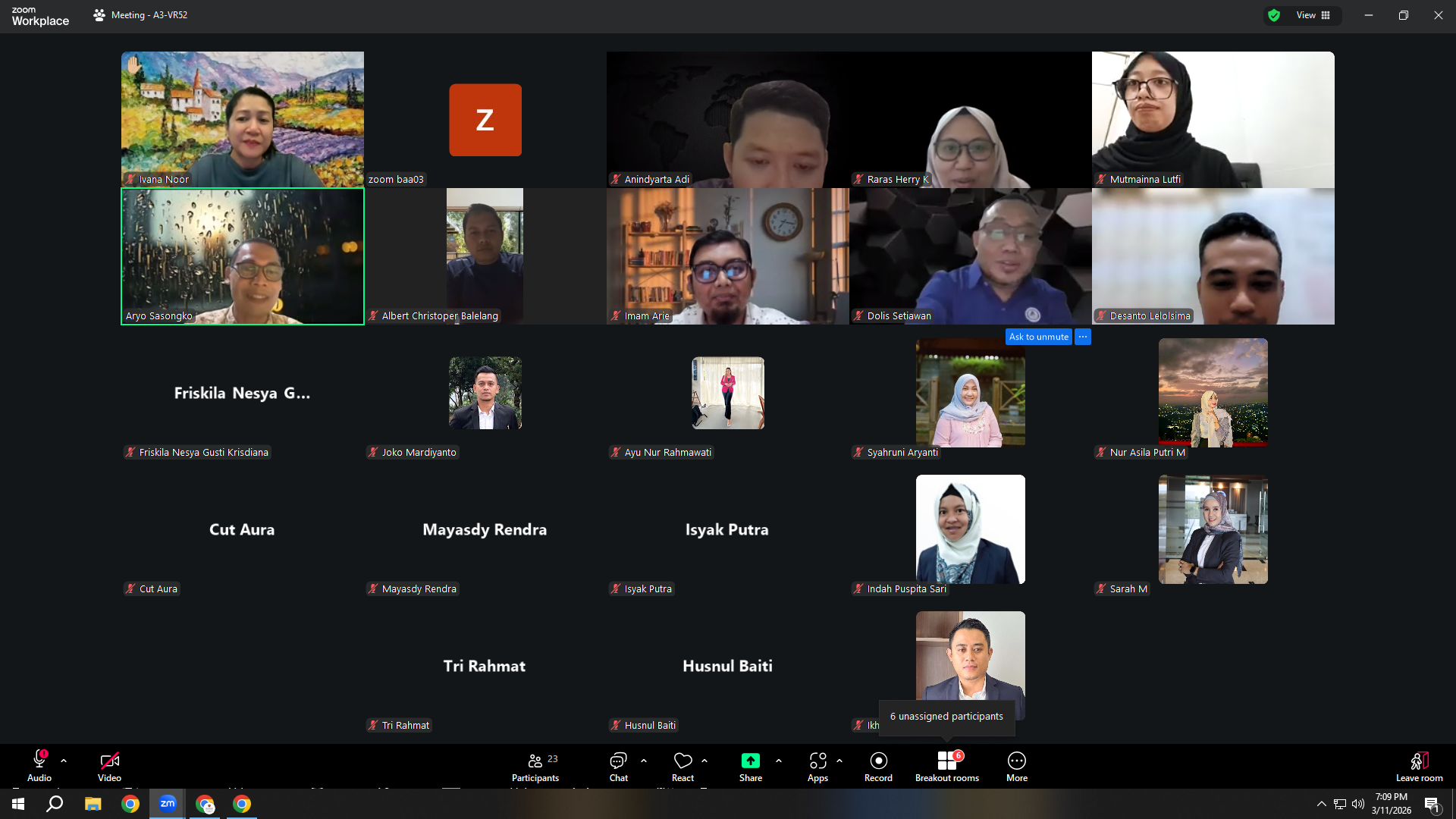Expand the Audio options arrow
Viewport: 1456px width, 819px height.
(64, 761)
